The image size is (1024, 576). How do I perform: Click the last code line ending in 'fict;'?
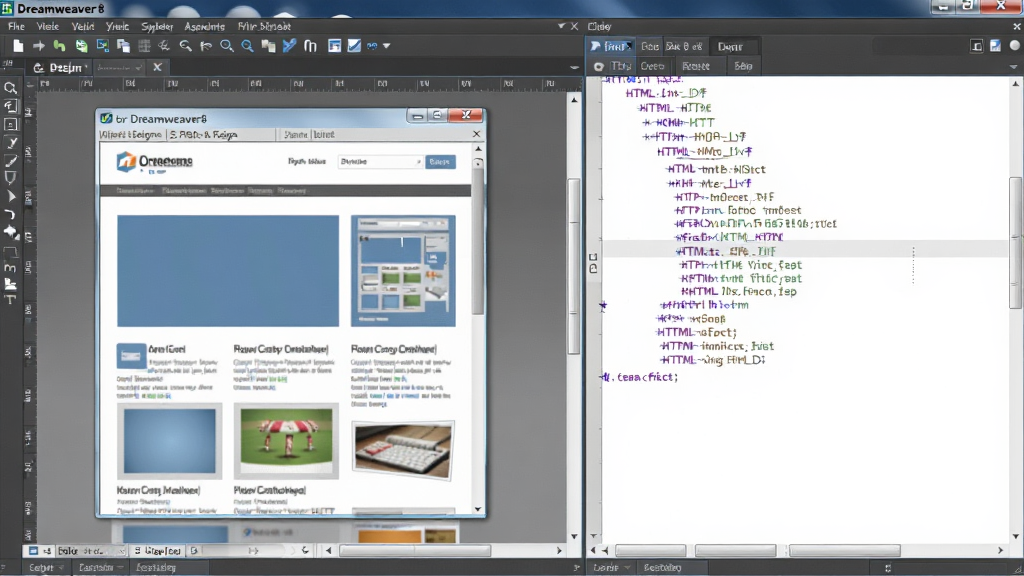pos(639,377)
